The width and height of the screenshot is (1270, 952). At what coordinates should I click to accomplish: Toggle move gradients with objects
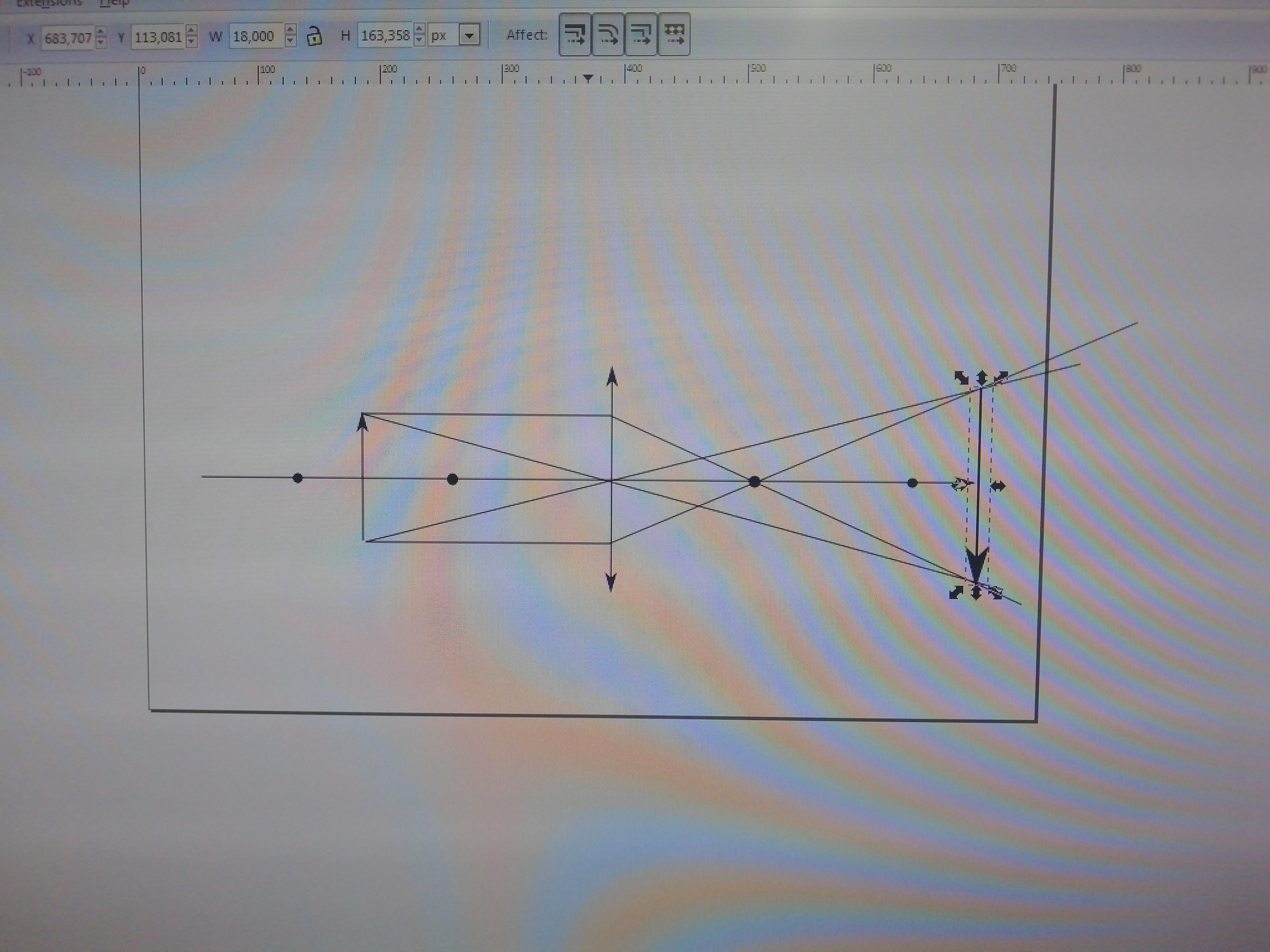click(641, 35)
